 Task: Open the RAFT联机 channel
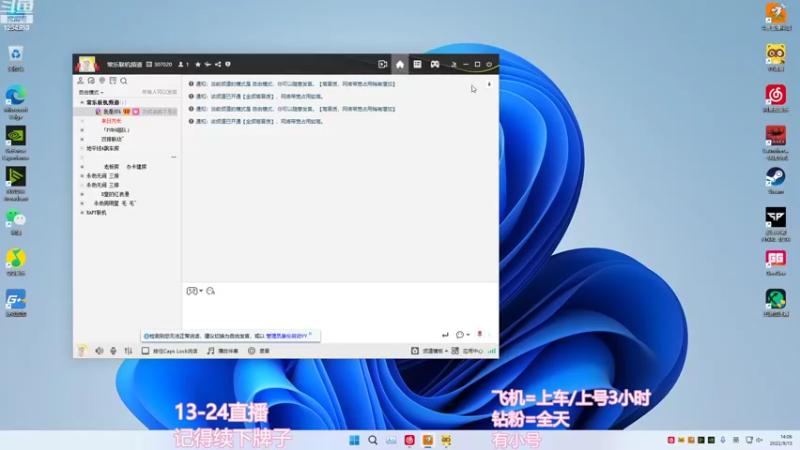[96, 213]
